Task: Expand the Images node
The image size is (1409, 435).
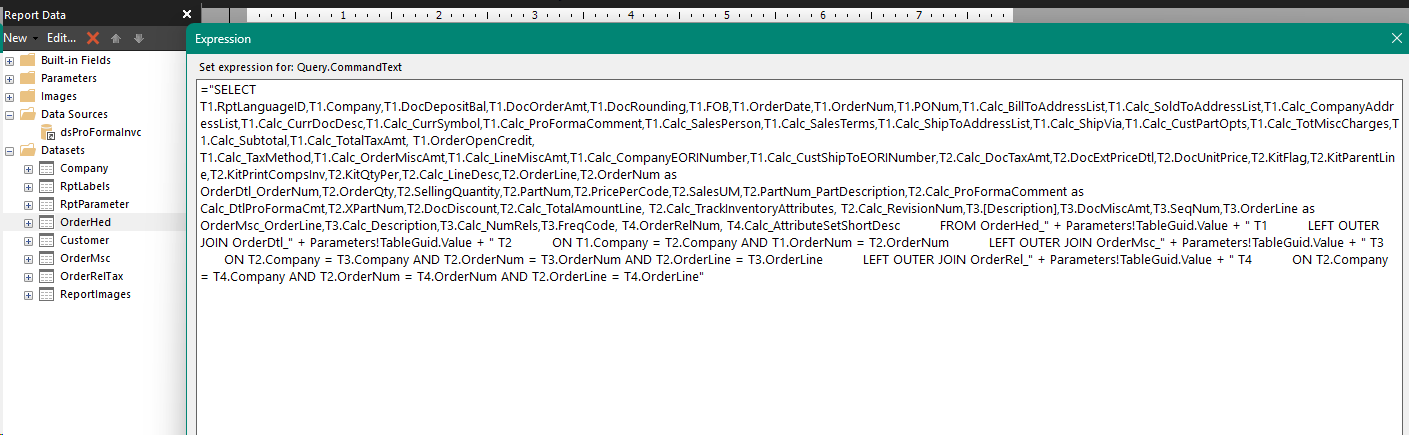Action: click(9, 96)
